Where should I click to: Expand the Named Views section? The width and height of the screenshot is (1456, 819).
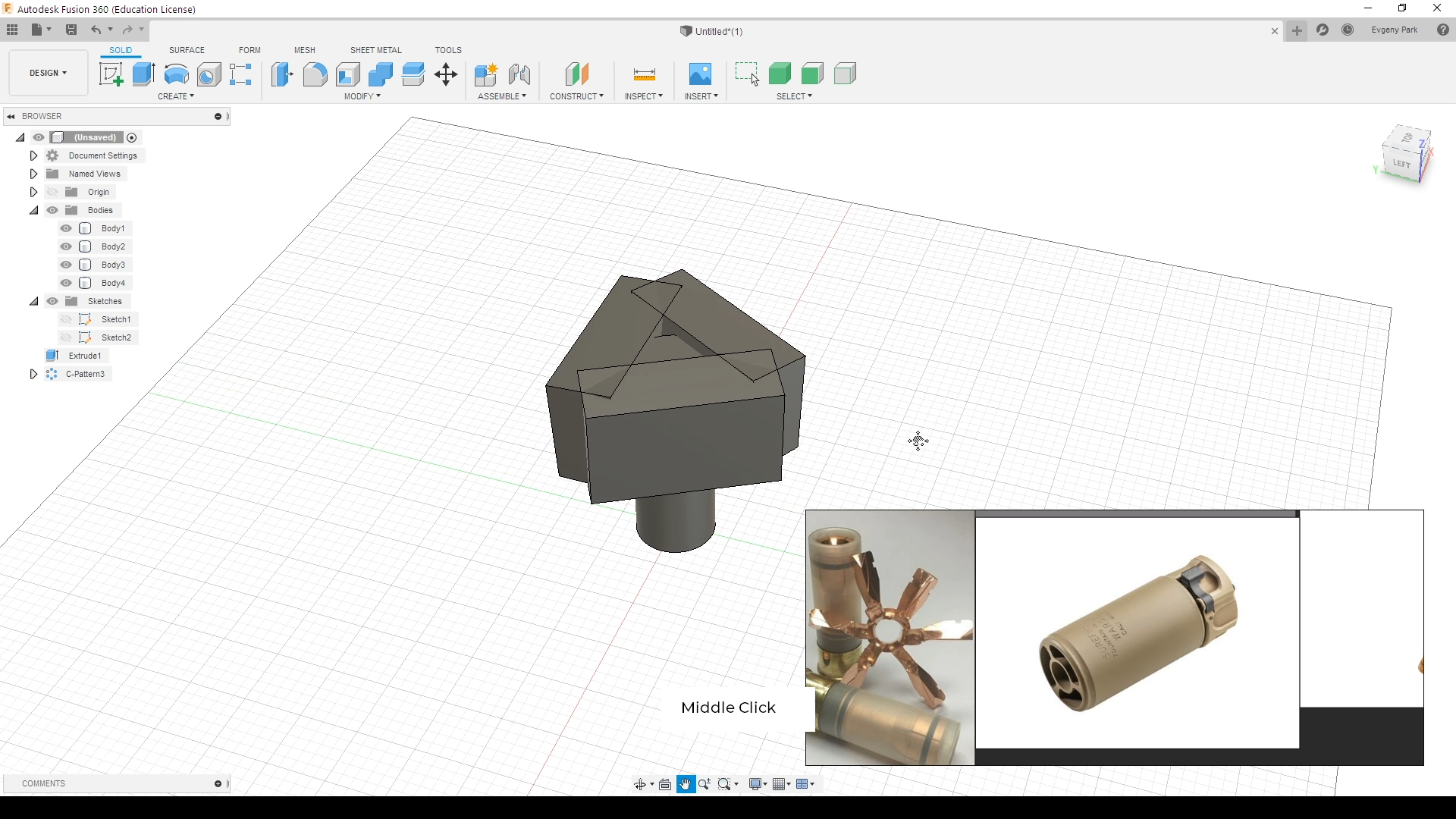pos(33,173)
